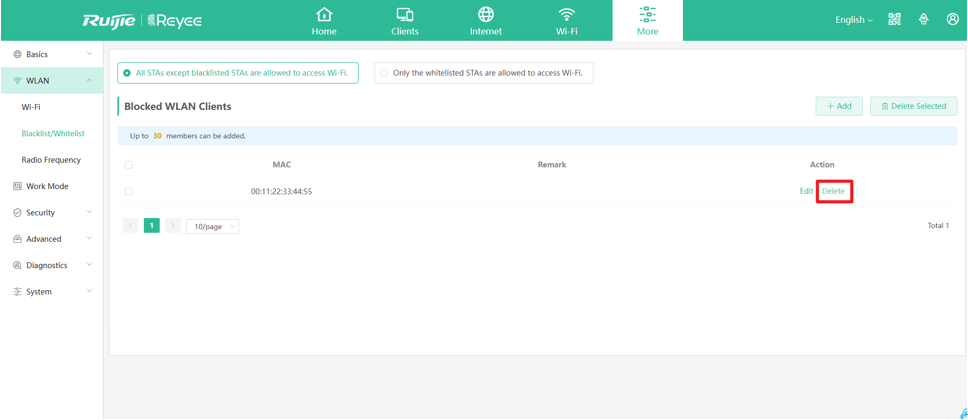This screenshot has width=968, height=420.
Task: Select the blacklist mode radio option
Action: 127,73
